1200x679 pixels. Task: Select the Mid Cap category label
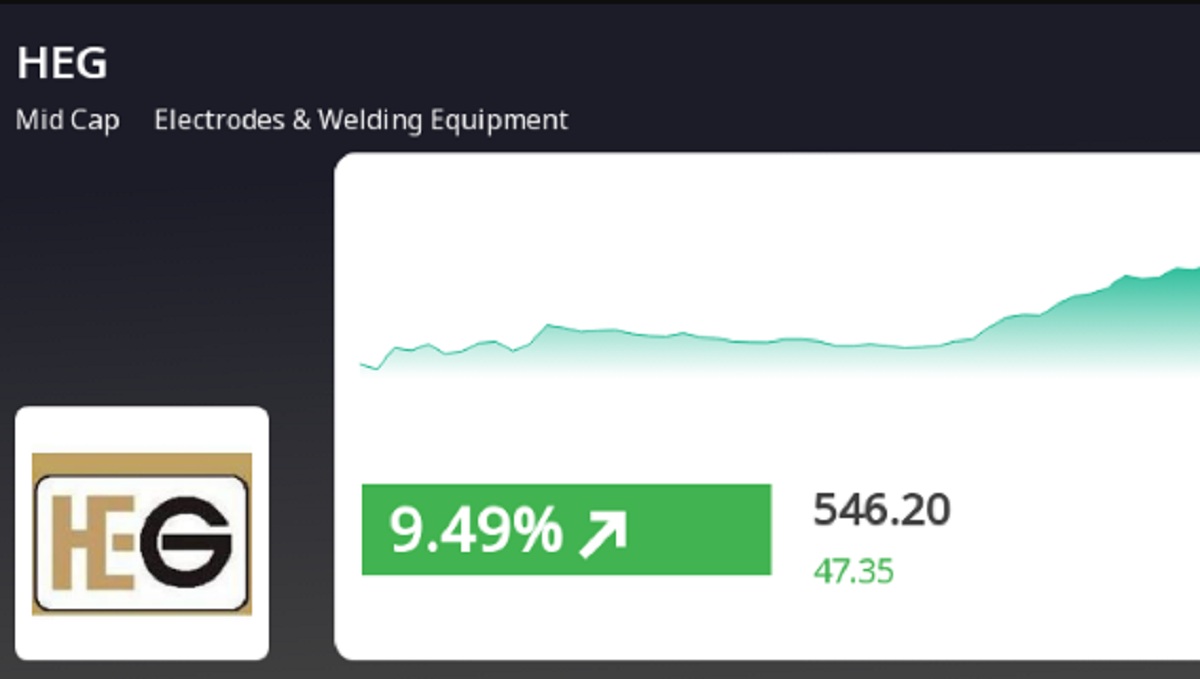pos(67,121)
